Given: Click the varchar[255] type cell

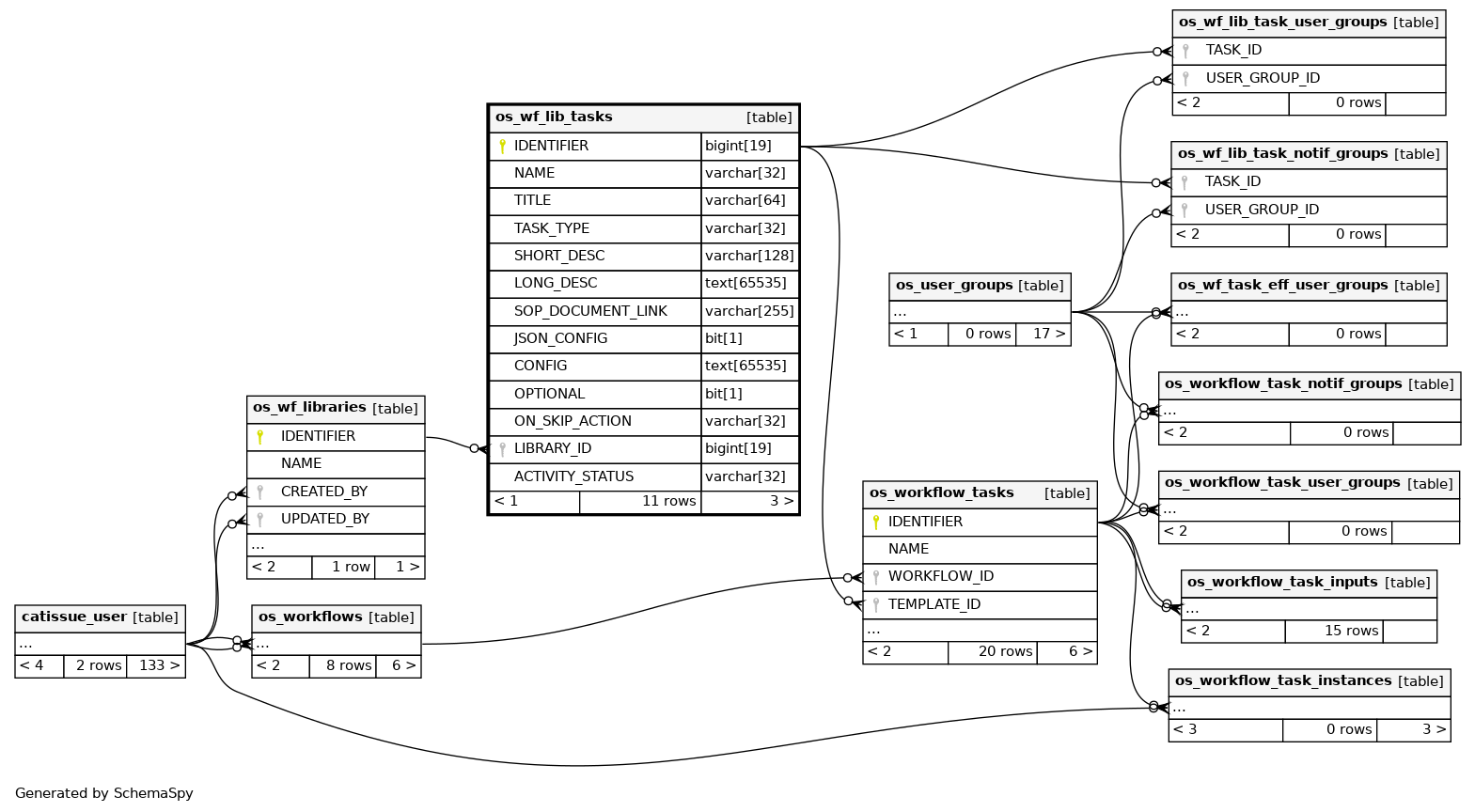Looking at the screenshot, I should pyautogui.click(x=750, y=312).
